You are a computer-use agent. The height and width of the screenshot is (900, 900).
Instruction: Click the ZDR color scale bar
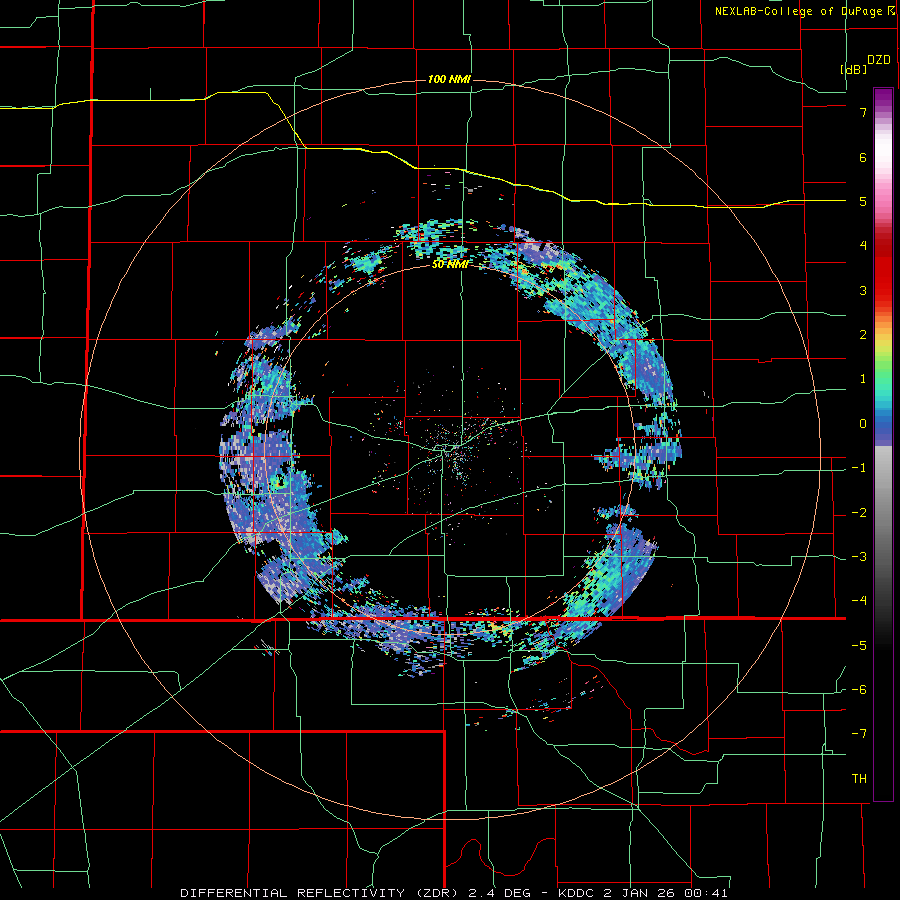[883, 444]
